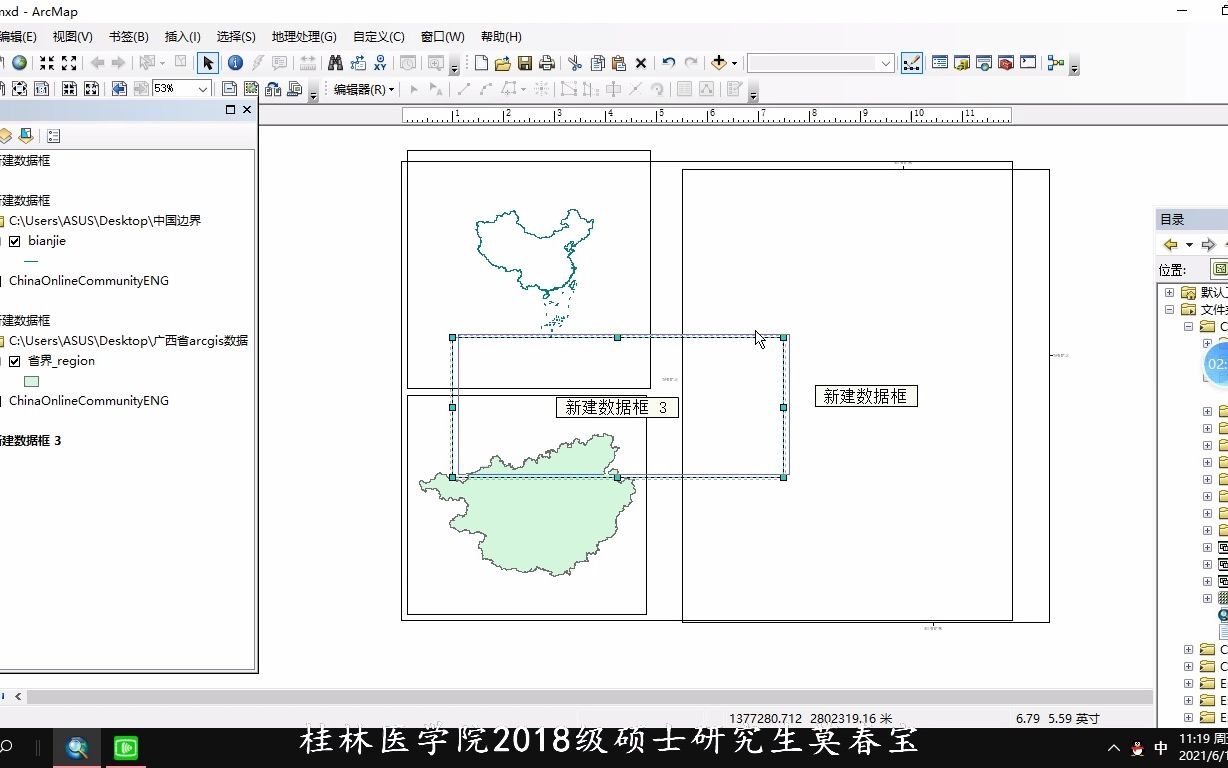Open the Python window
Viewport: 1228px width, 768px height.
click(1028, 62)
